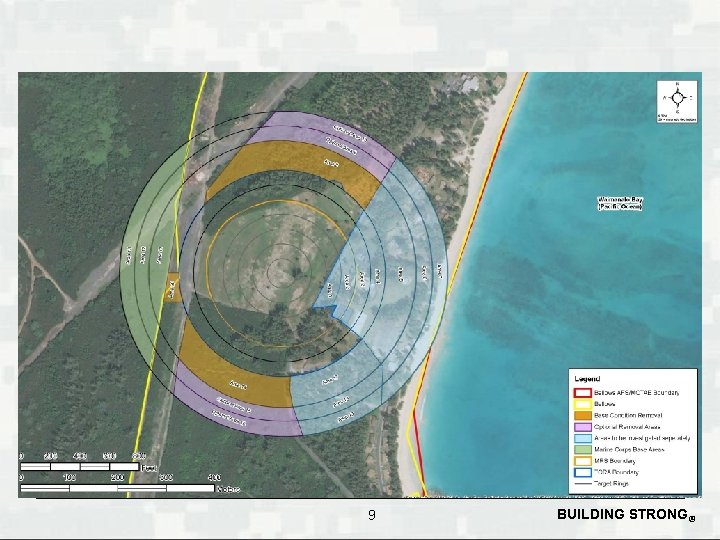Click the center of the target rings
Viewport: 720px width, 540px height.
[x=281, y=272]
